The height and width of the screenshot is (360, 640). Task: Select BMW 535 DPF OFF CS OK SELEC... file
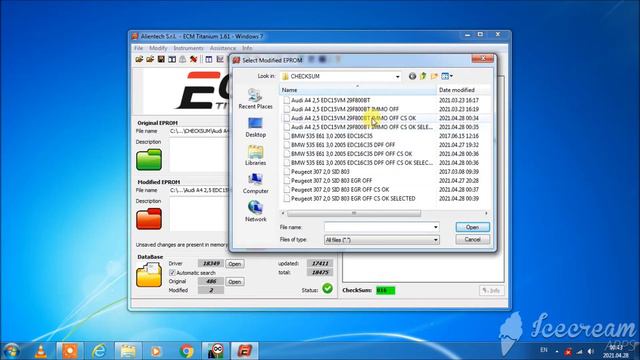358,162
